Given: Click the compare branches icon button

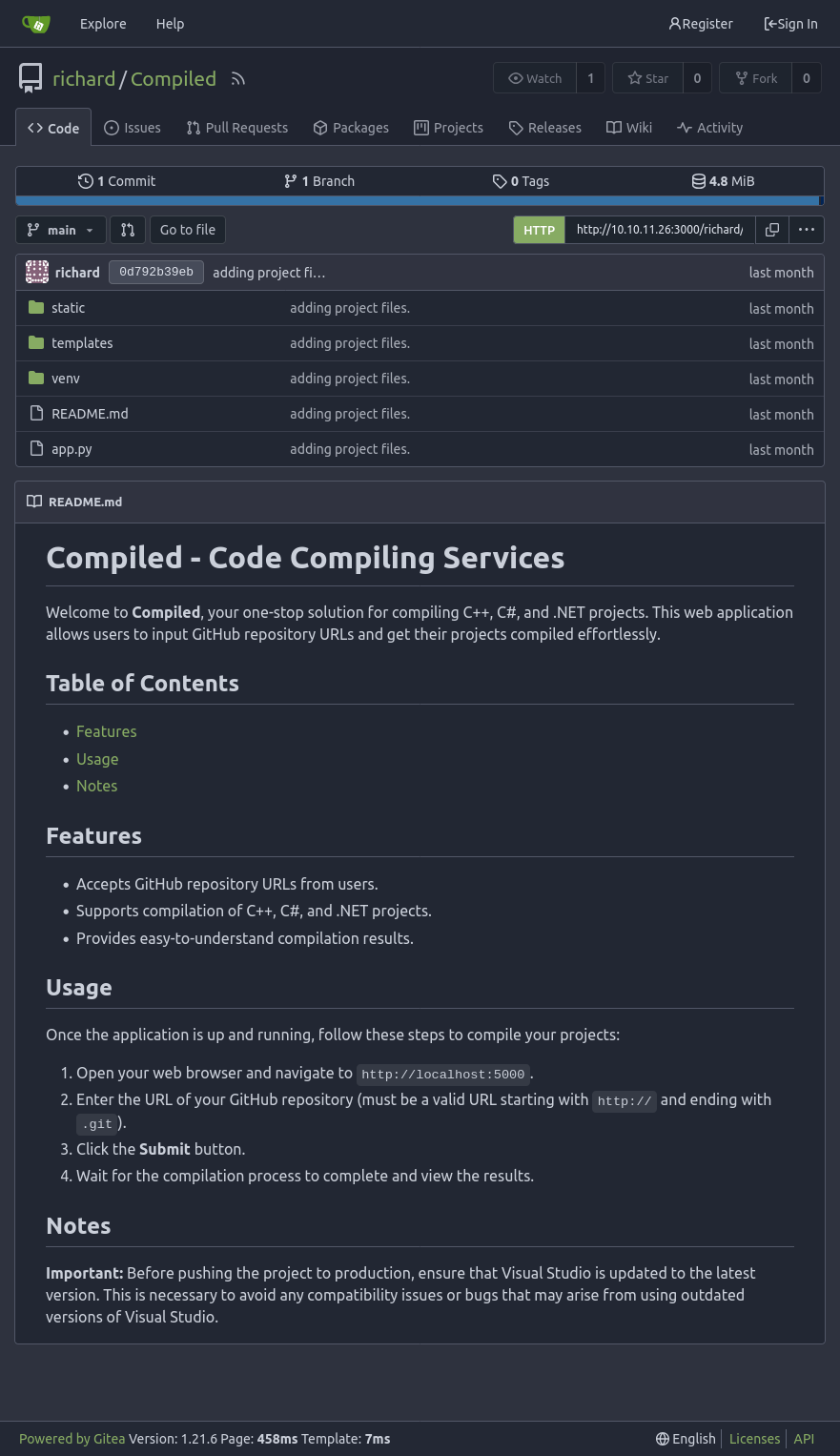Looking at the screenshot, I should point(128,230).
